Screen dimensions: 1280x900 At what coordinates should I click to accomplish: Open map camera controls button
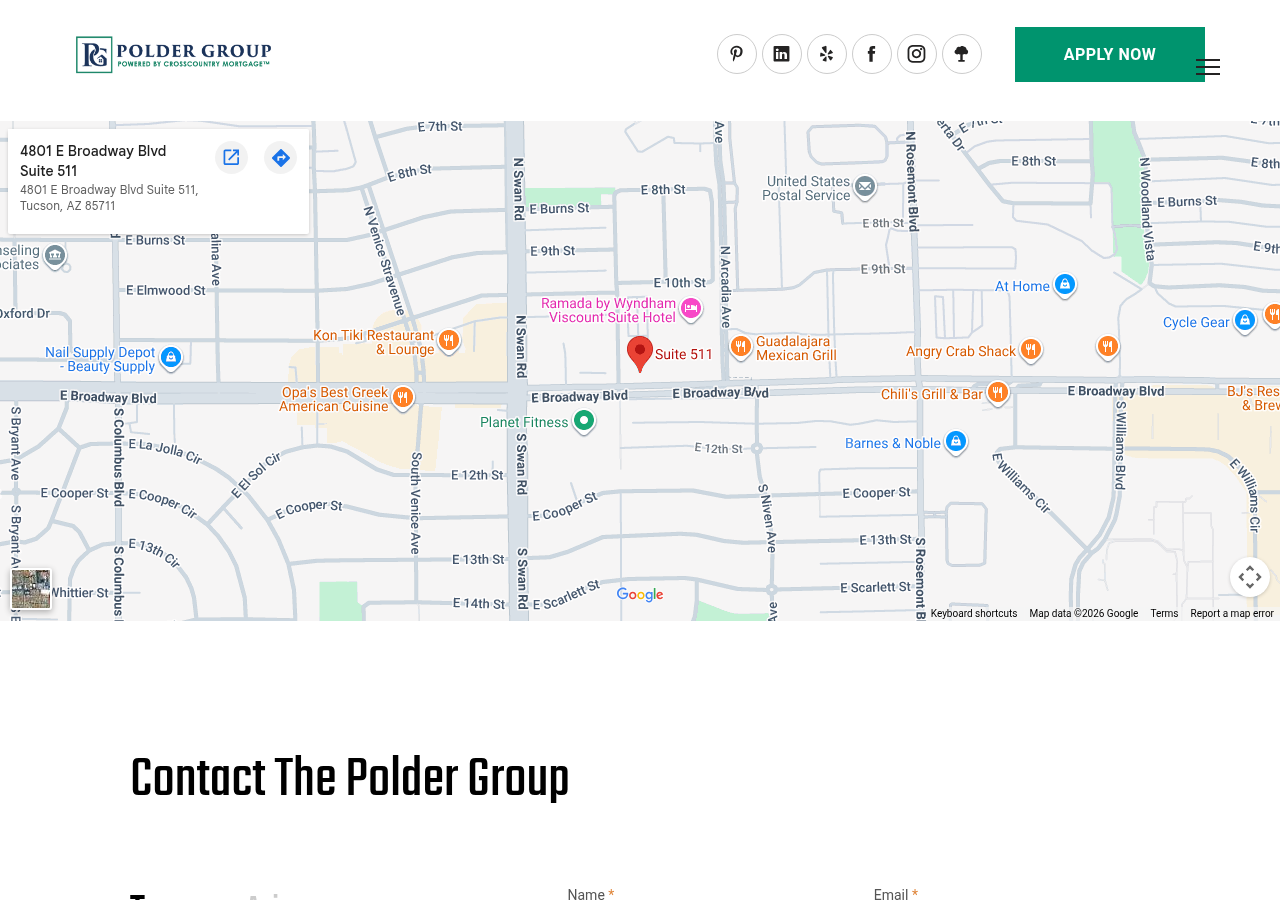(x=1250, y=577)
